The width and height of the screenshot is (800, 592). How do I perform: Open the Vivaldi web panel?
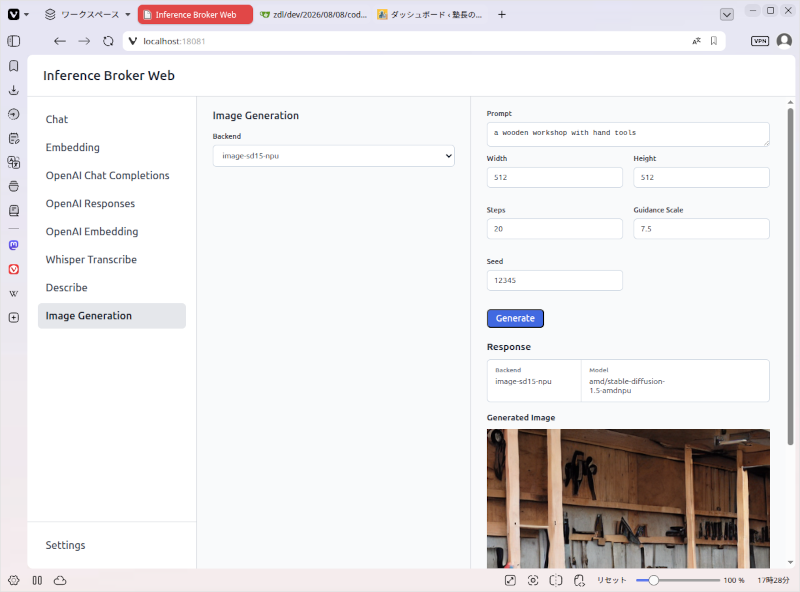(x=14, y=269)
